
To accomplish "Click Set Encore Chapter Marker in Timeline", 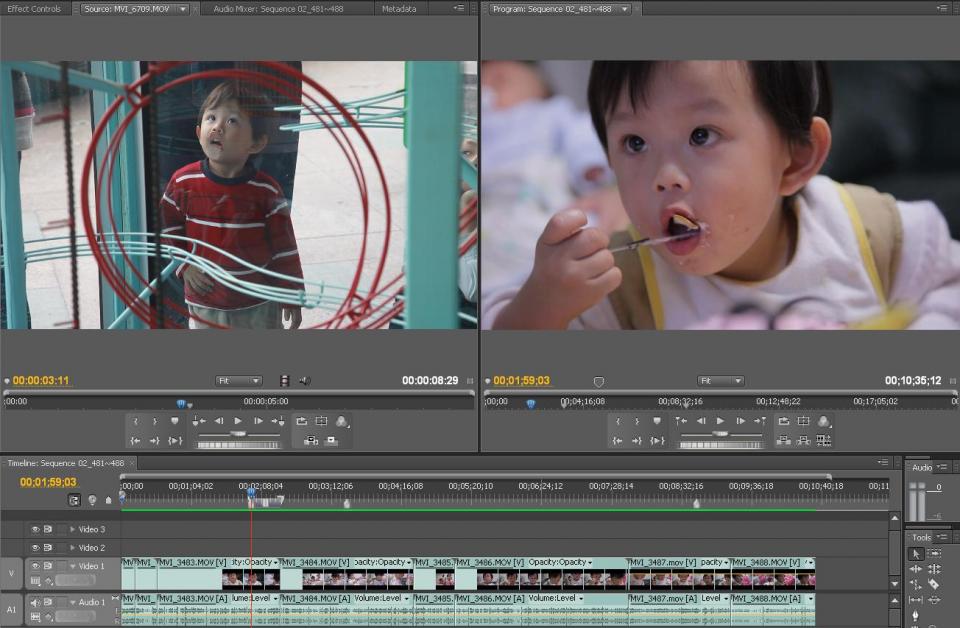I will click(92, 500).
